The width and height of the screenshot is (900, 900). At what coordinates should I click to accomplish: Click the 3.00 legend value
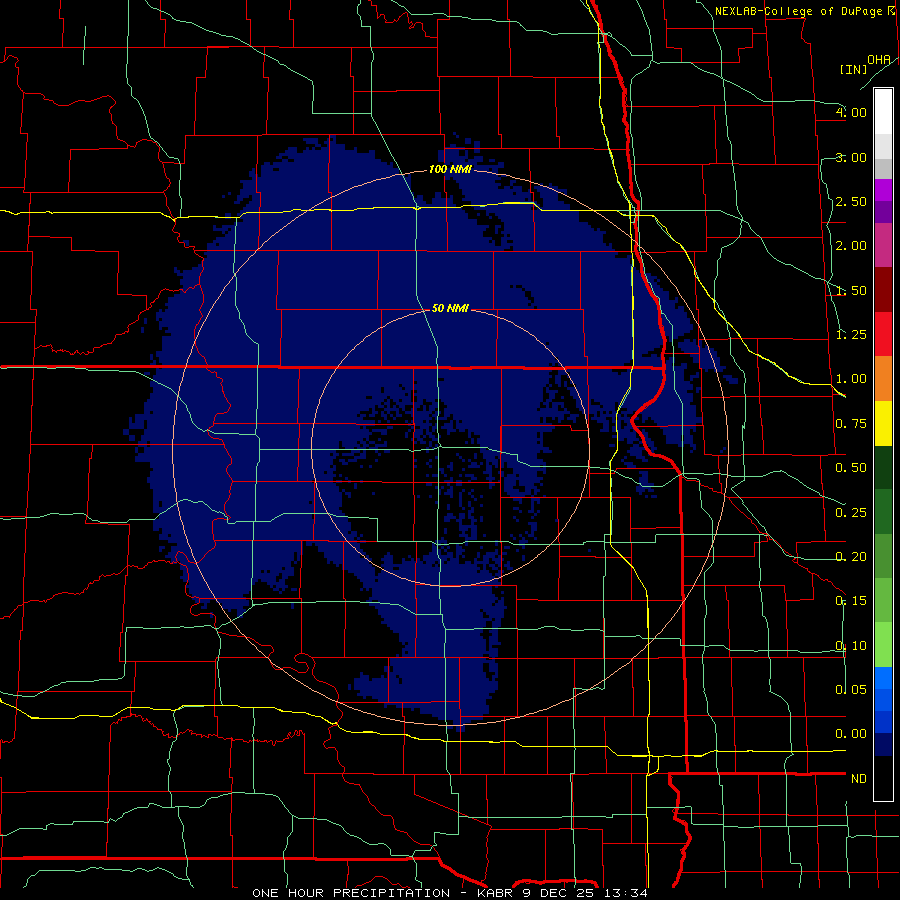[851, 157]
